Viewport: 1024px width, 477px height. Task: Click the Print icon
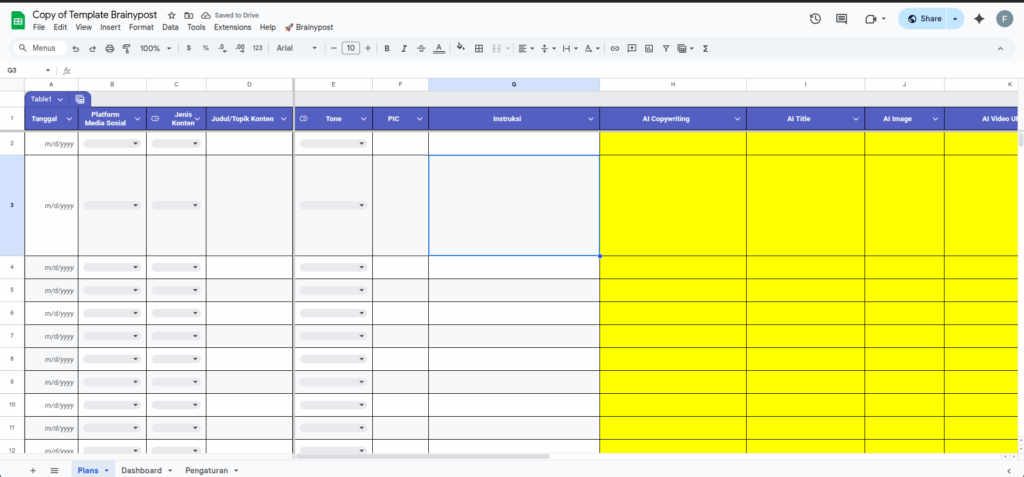[x=109, y=48]
